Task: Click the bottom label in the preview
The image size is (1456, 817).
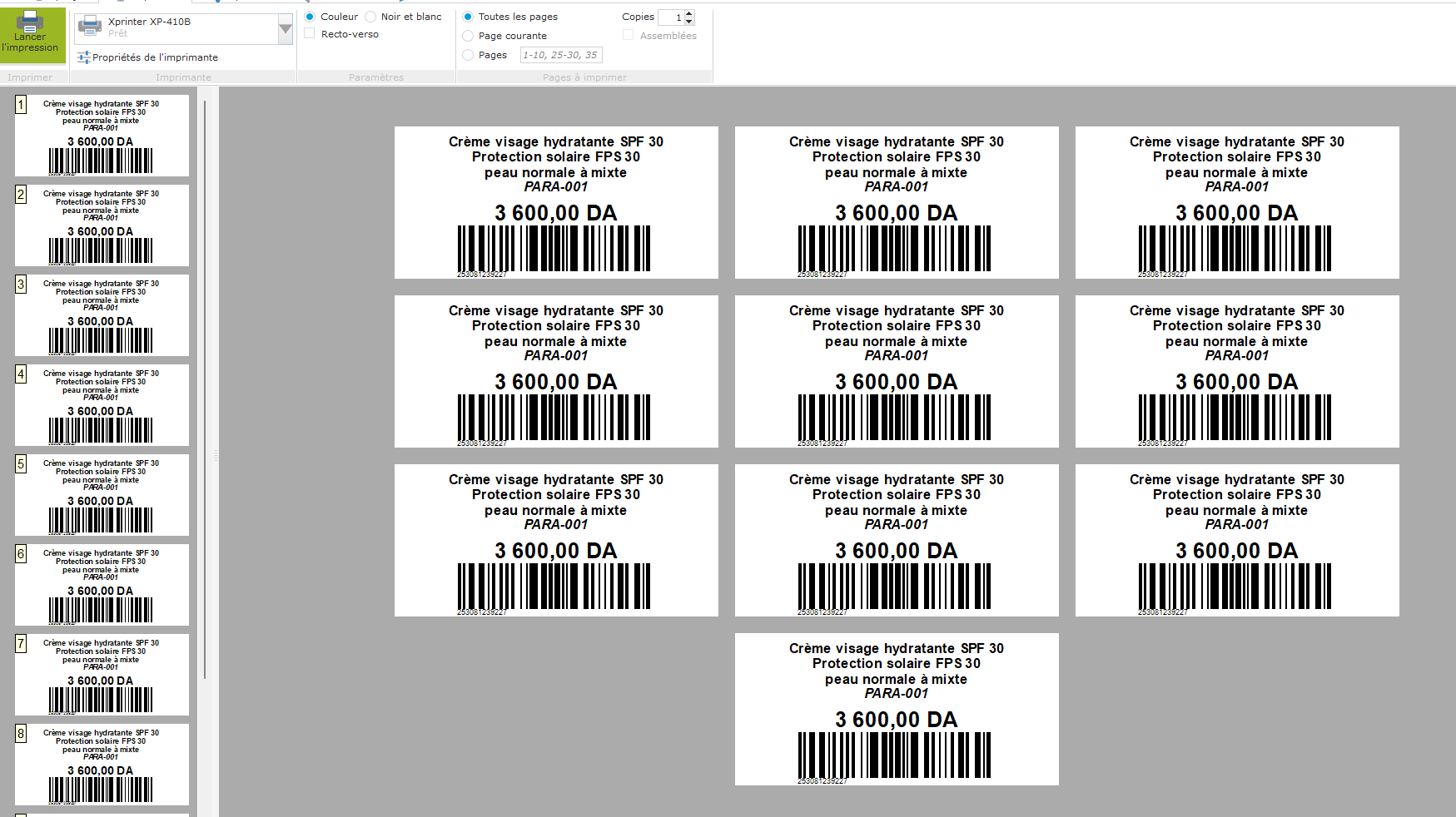Action: click(x=897, y=709)
